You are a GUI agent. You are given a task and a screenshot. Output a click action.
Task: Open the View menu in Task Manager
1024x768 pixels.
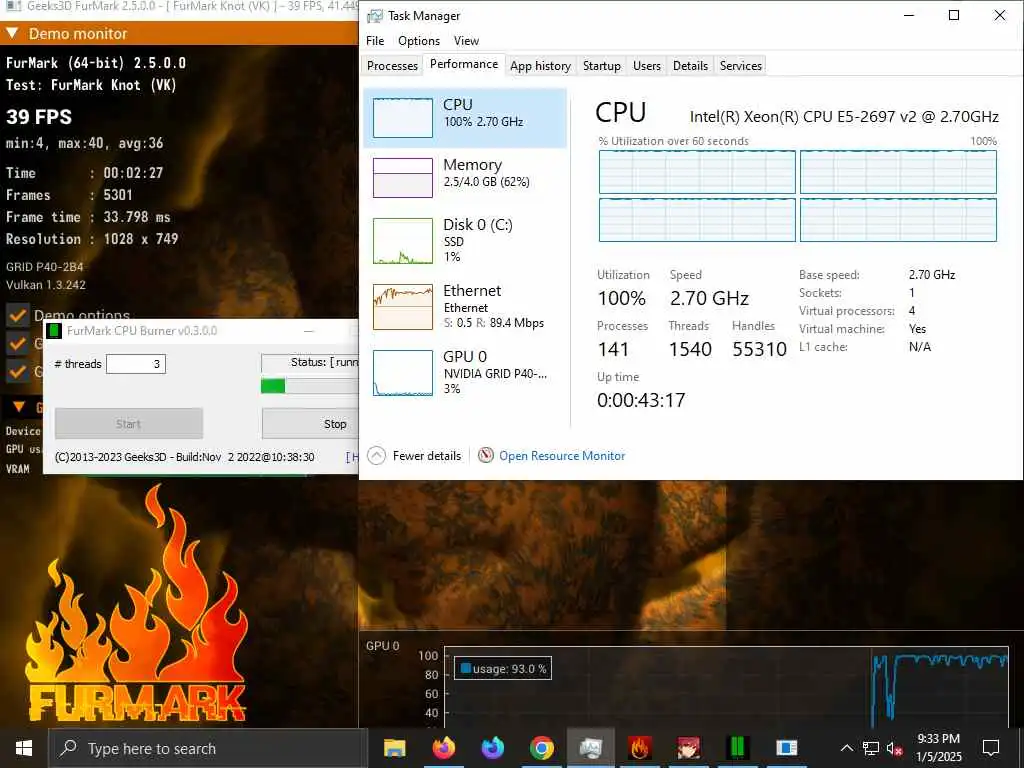point(466,40)
